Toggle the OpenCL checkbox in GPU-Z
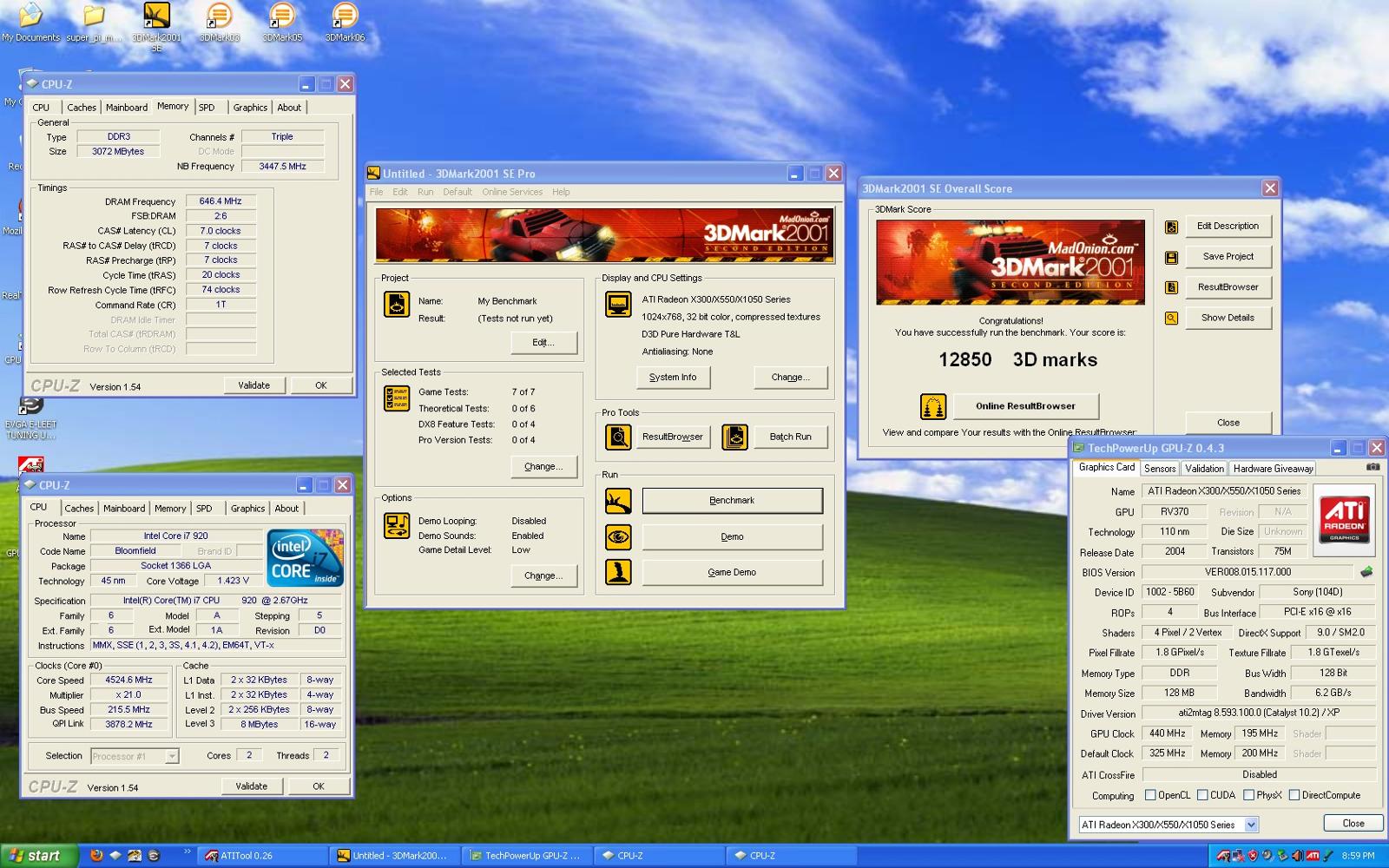1389x868 pixels. pos(1150,795)
